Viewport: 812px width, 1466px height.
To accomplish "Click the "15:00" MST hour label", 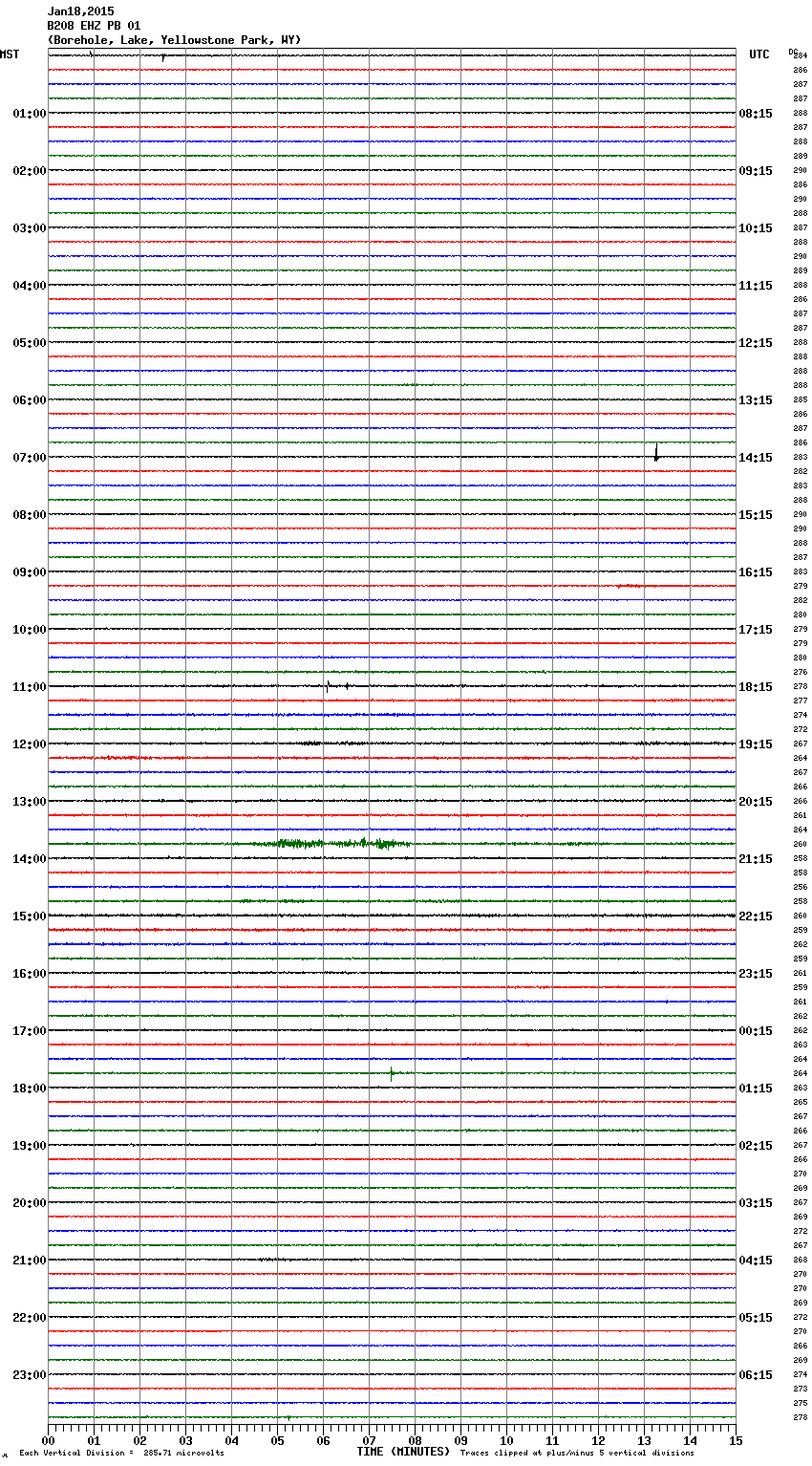I will coord(30,916).
